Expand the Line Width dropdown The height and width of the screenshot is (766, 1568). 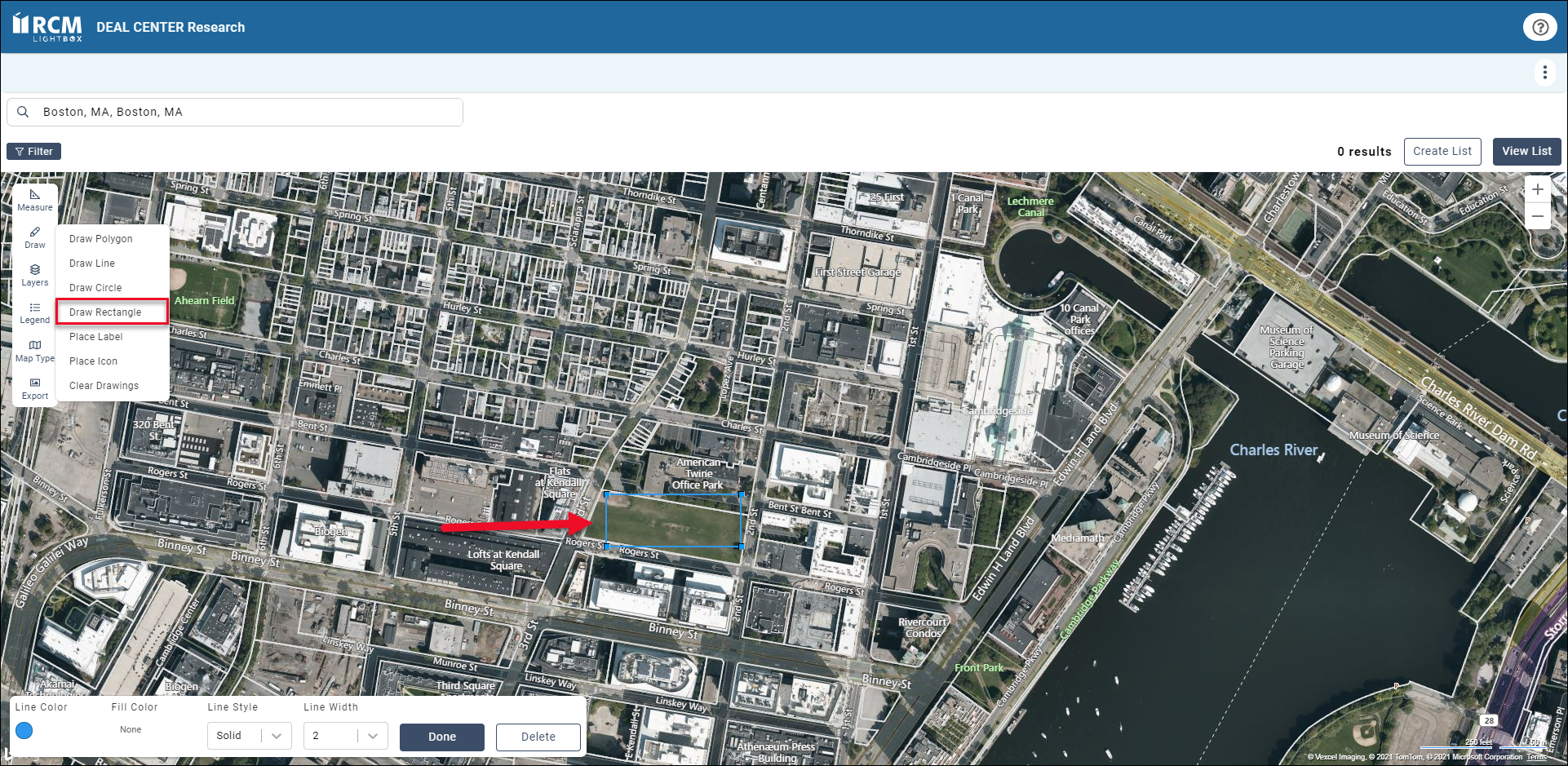345,736
